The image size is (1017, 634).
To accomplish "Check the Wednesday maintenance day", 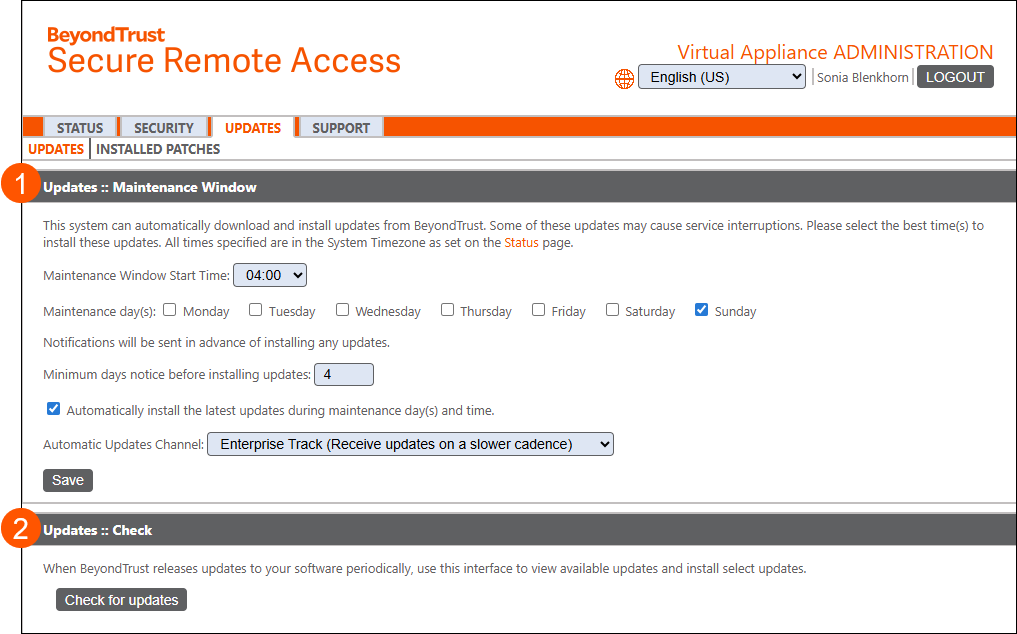I will (x=342, y=309).
